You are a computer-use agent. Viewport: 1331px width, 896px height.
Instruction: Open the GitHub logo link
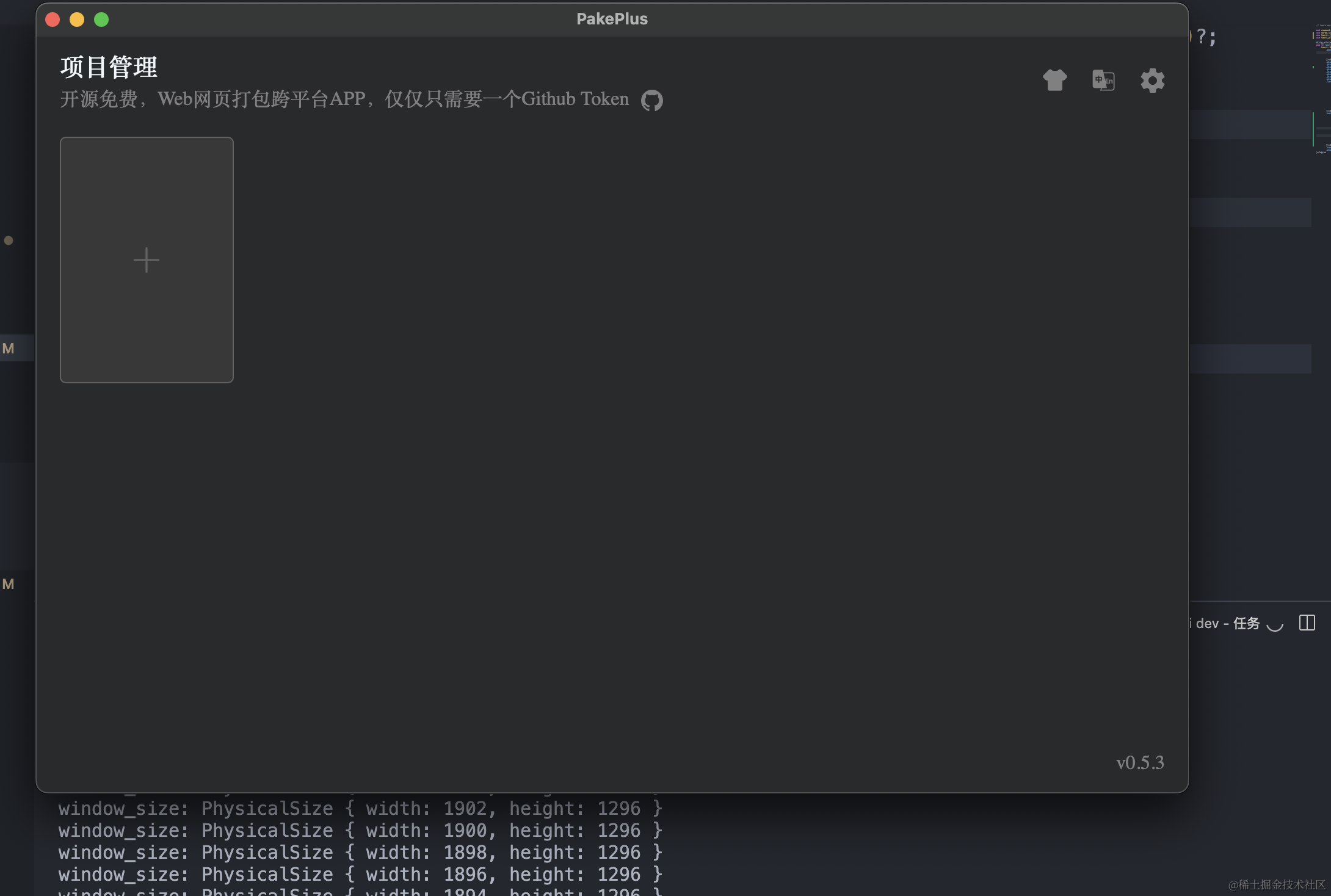click(x=651, y=100)
